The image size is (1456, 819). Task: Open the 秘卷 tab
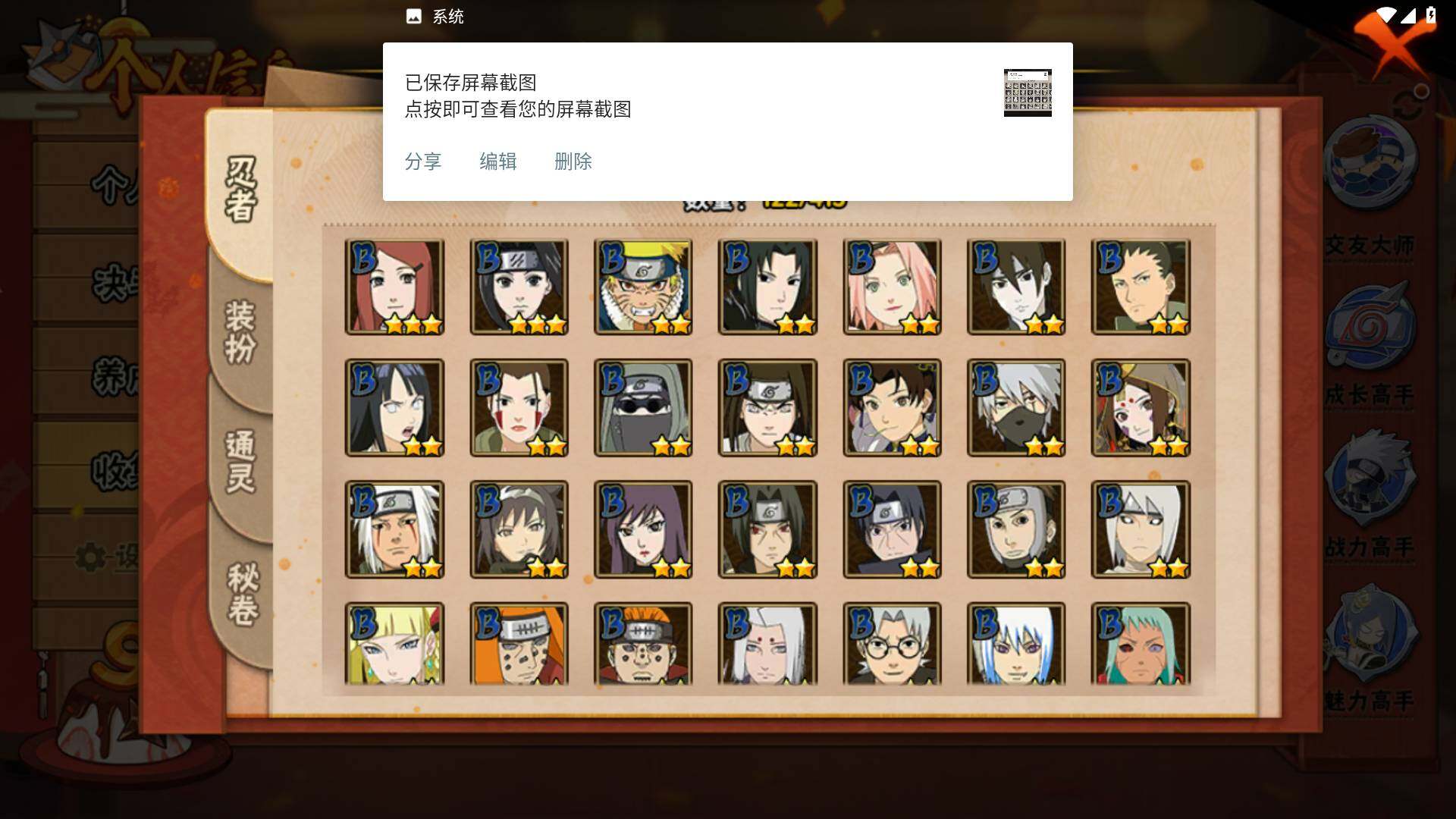(x=243, y=593)
